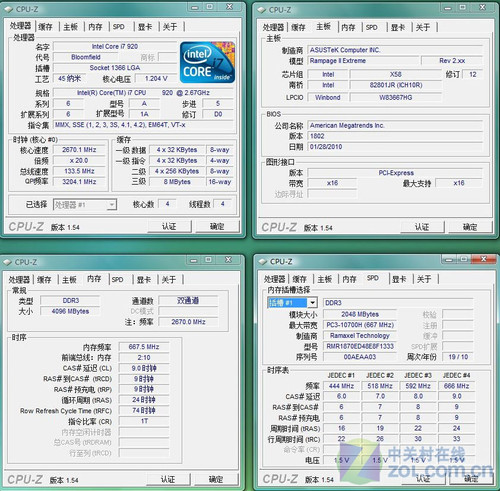This screenshot has height=491, width=500.
Task: Close the SPD CPU-Z window
Action: pos(484,259)
